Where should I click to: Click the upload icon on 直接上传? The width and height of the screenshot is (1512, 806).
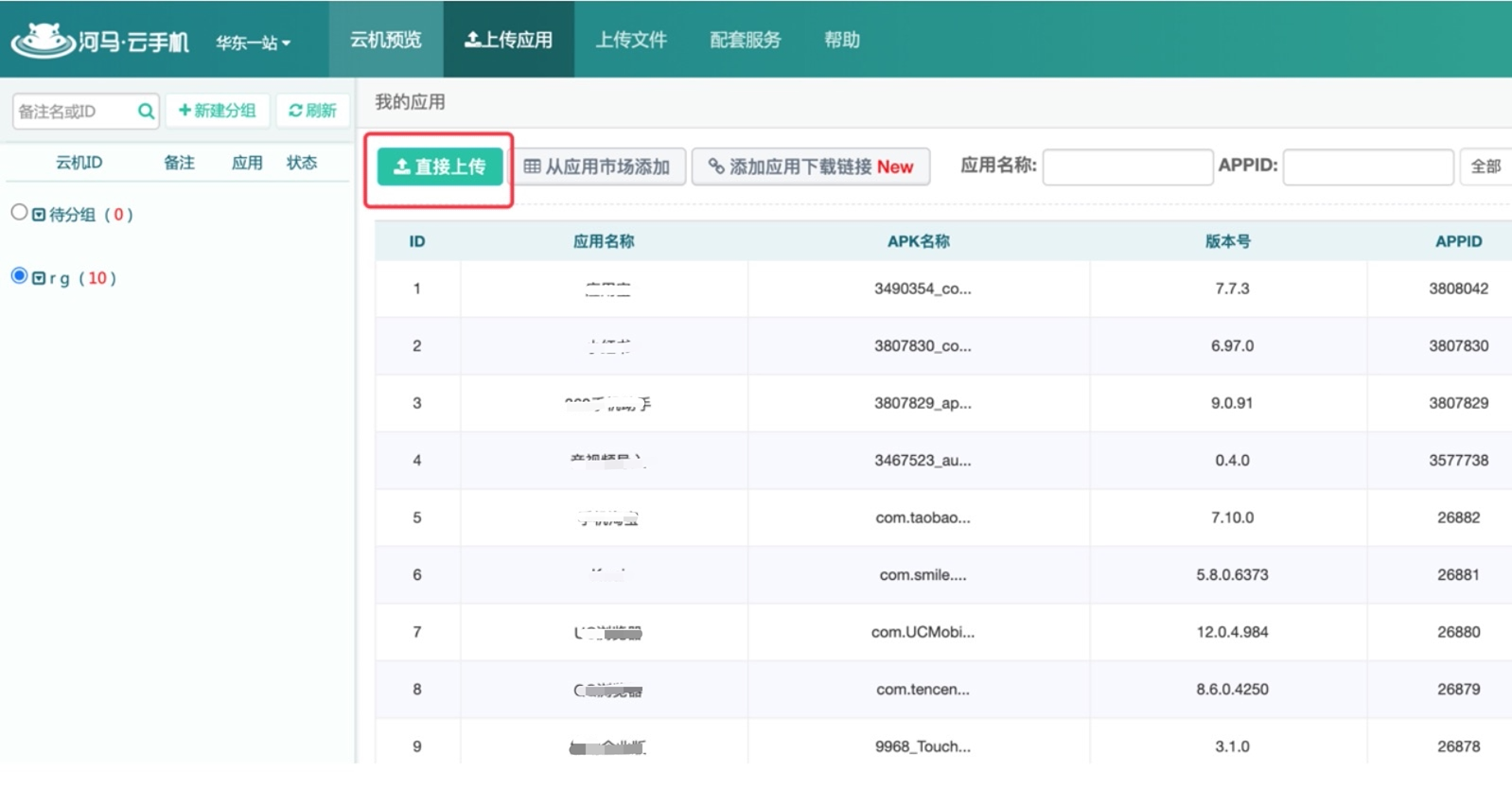[x=401, y=166]
